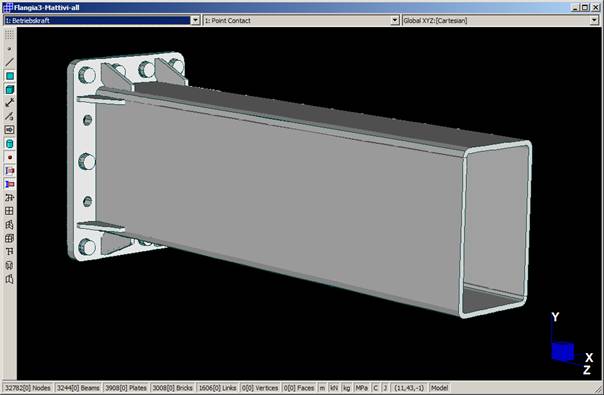Toggle the teal brick cube selection
The width and height of the screenshot is (604, 395).
[x=9, y=89]
